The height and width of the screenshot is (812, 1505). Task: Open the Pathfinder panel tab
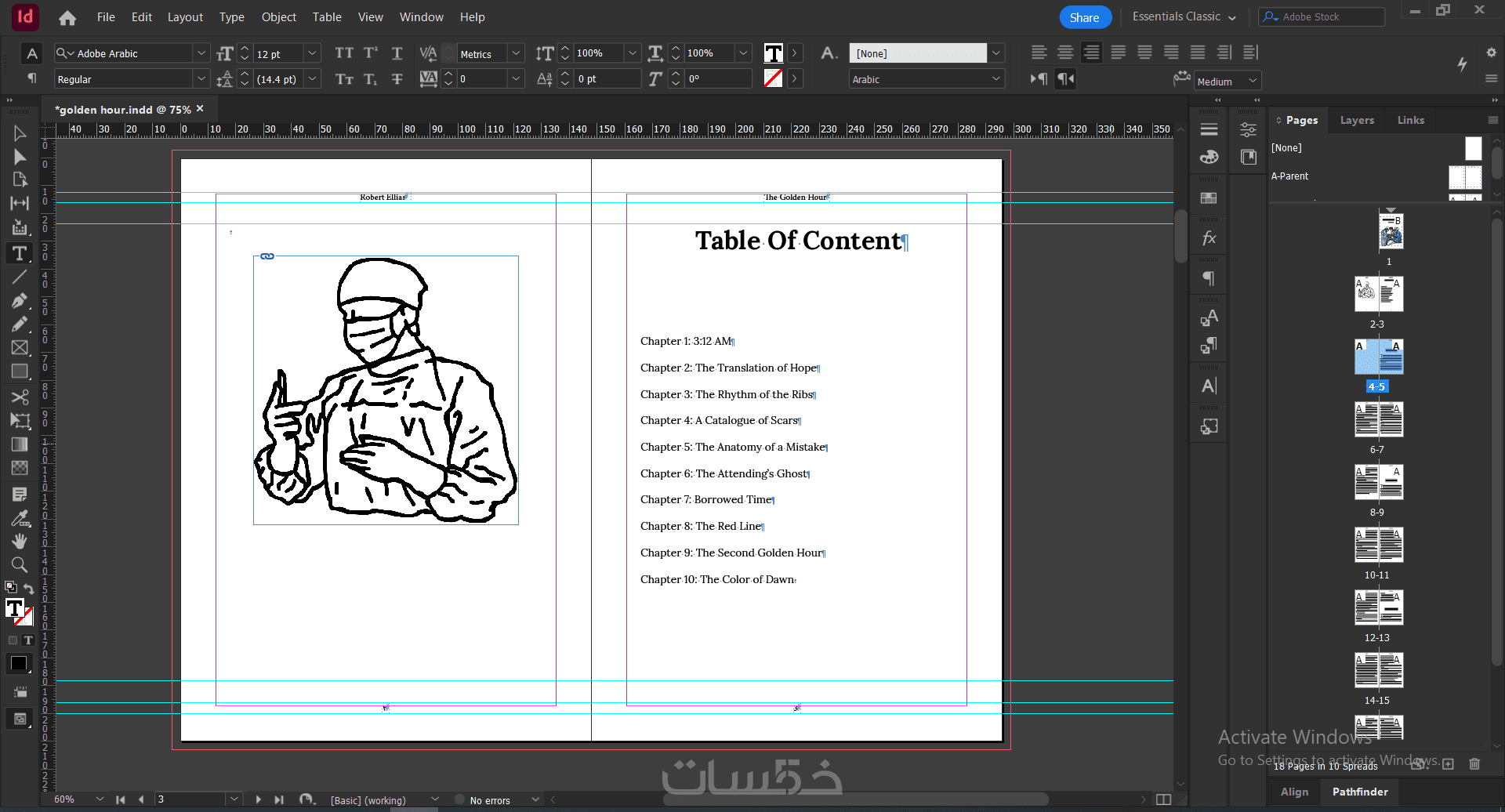pyautogui.click(x=1359, y=792)
